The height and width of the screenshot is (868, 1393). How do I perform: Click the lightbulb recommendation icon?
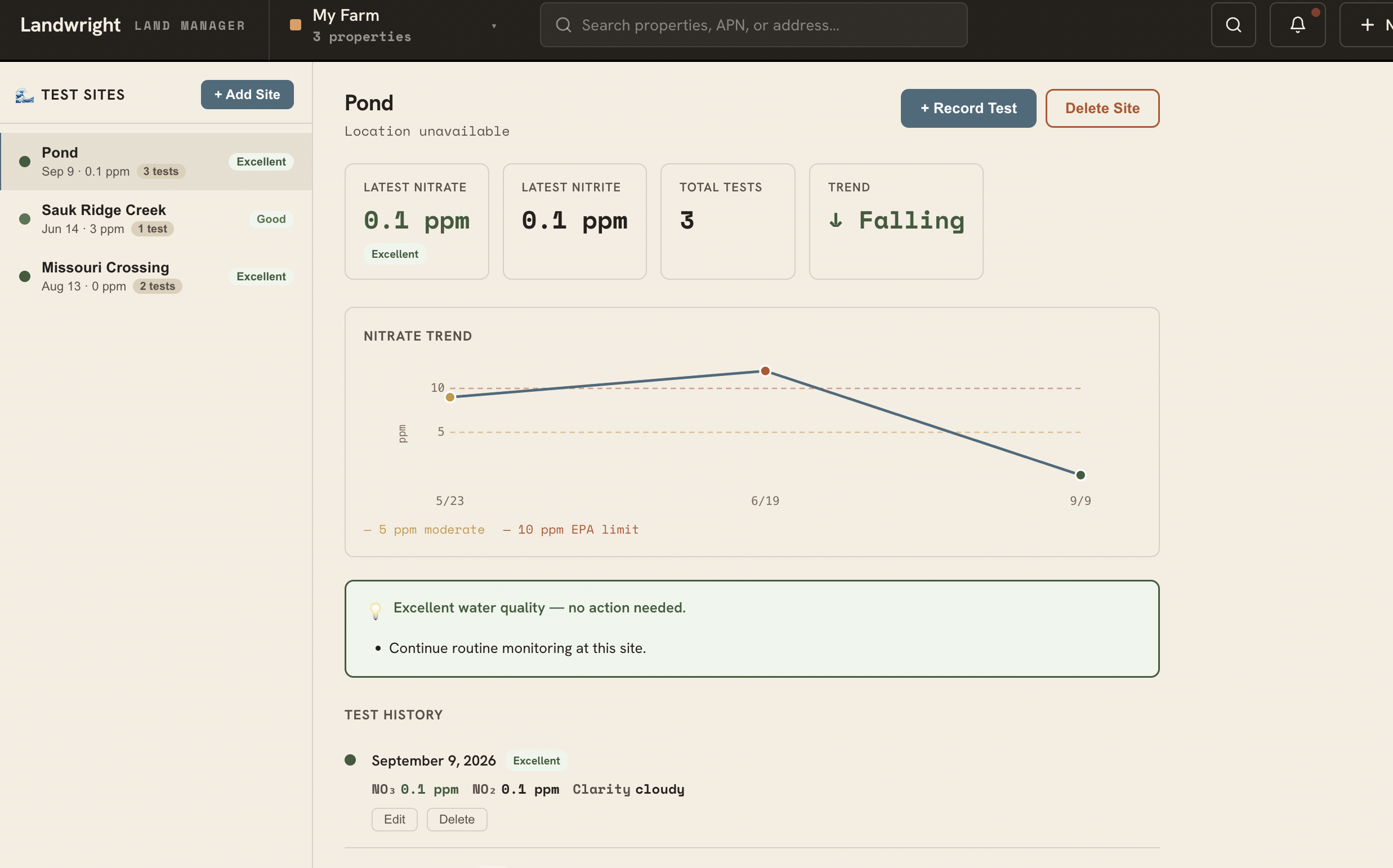376,610
